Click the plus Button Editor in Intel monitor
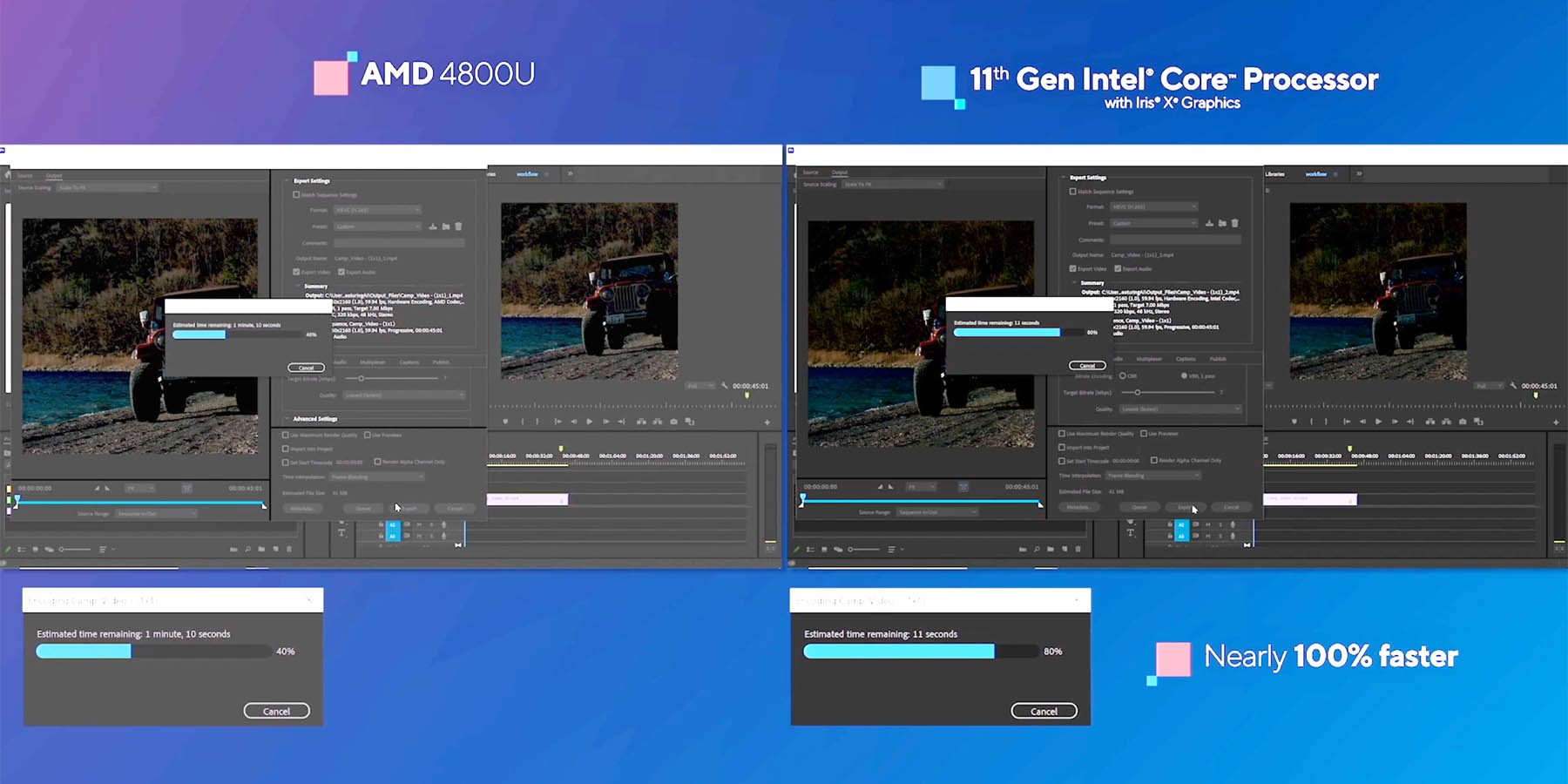 (x=1556, y=422)
